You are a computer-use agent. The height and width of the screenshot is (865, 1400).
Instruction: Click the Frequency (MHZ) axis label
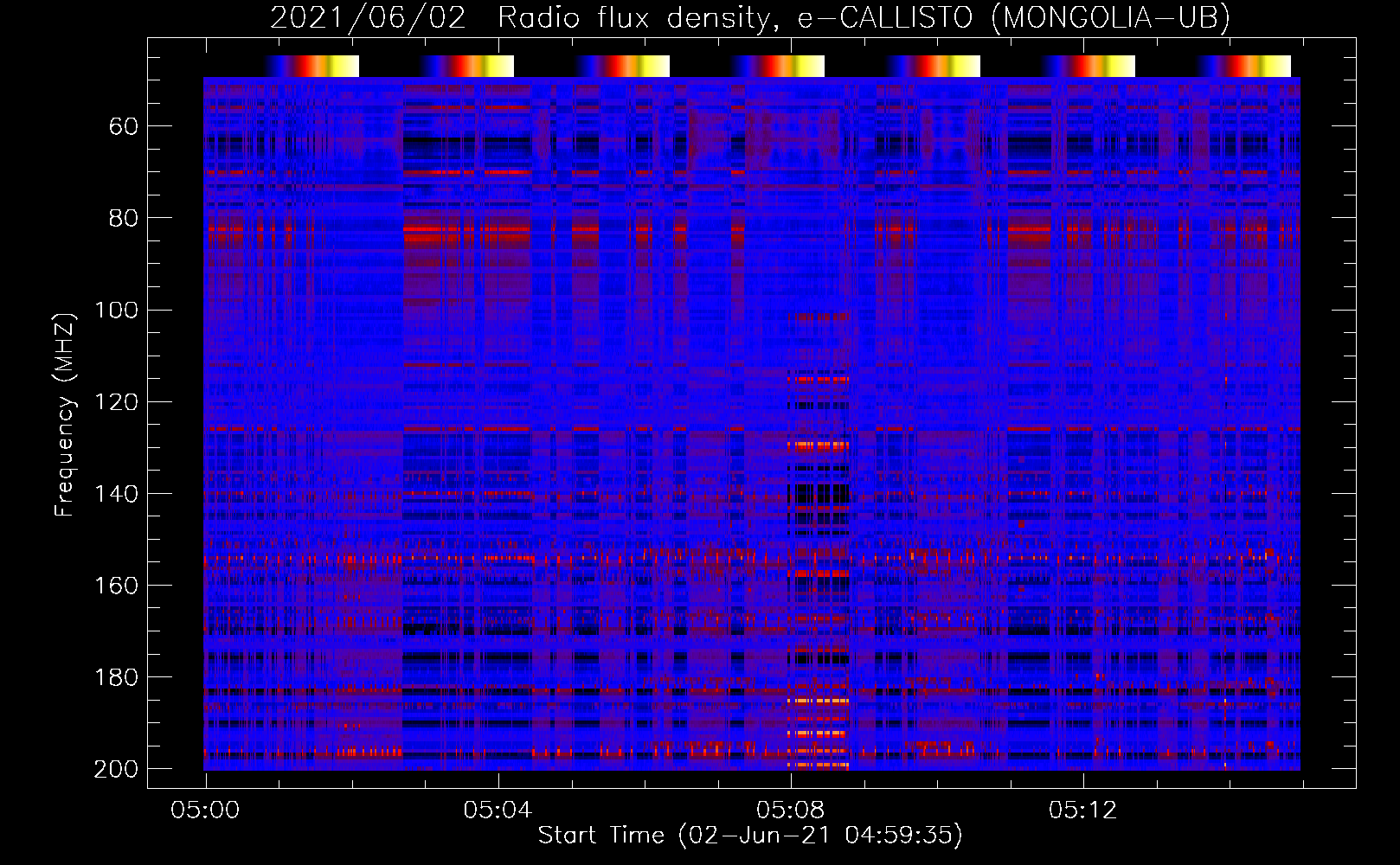(x=64, y=414)
